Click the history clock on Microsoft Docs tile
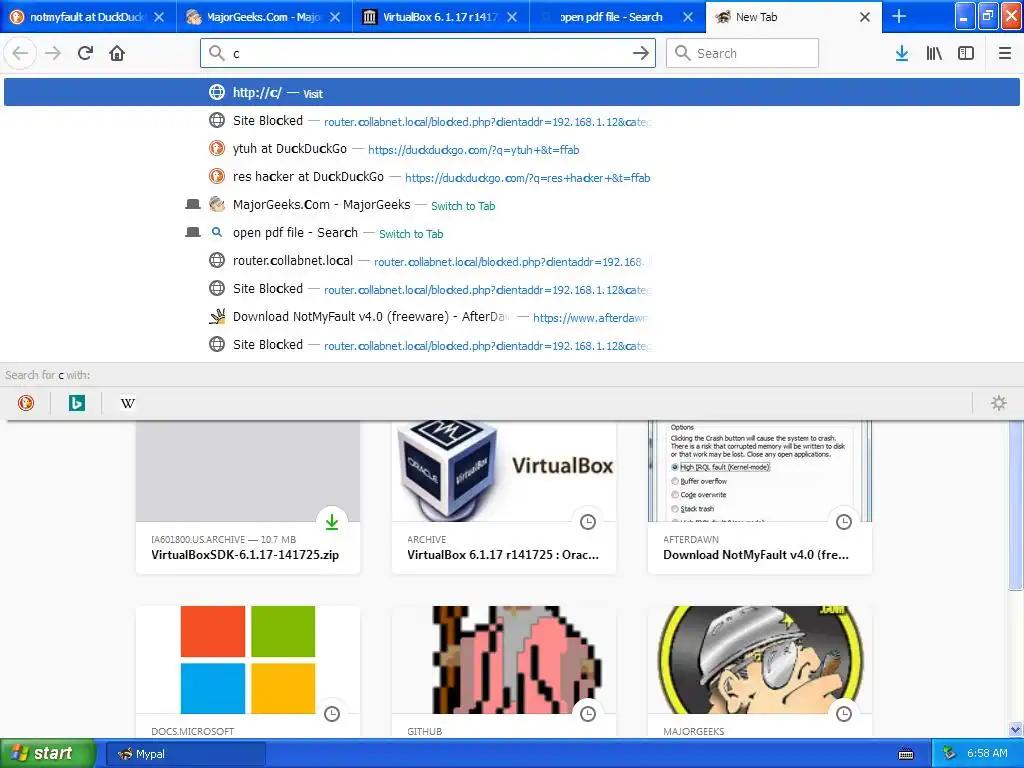Screen dimensions: 1024x768 [332, 714]
